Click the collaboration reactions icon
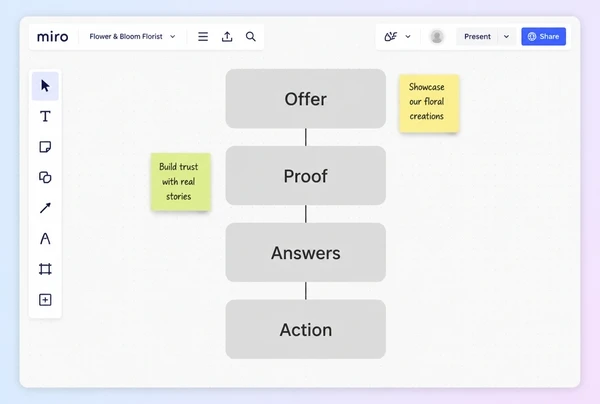The height and width of the screenshot is (404, 600). pos(391,37)
